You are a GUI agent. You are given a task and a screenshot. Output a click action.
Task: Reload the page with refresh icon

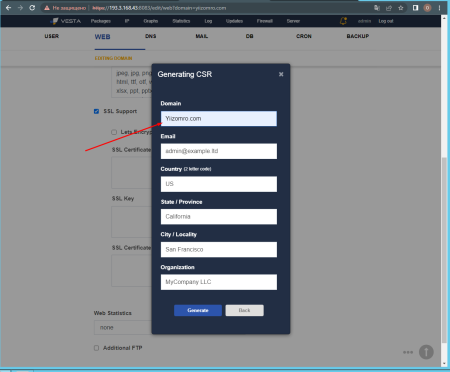32,8
